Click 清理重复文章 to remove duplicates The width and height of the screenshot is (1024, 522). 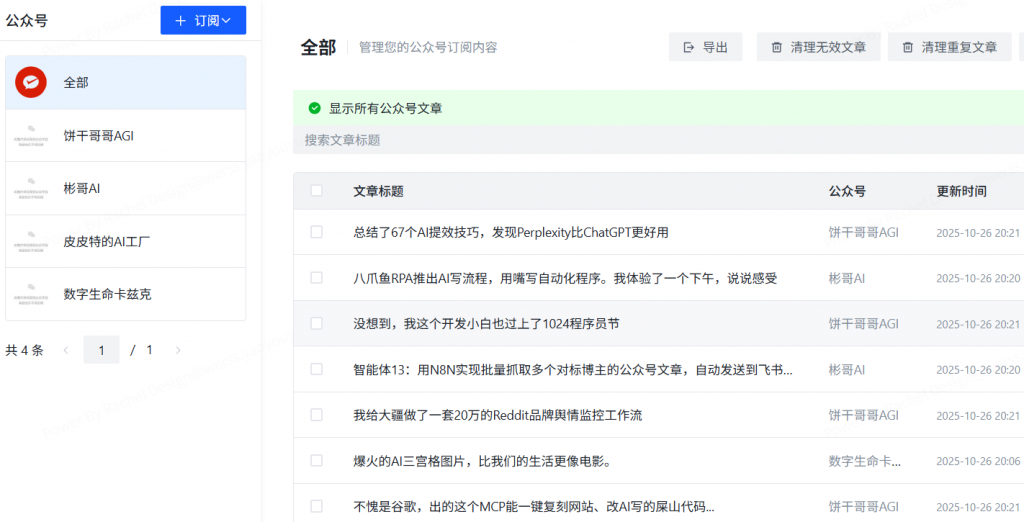point(949,47)
